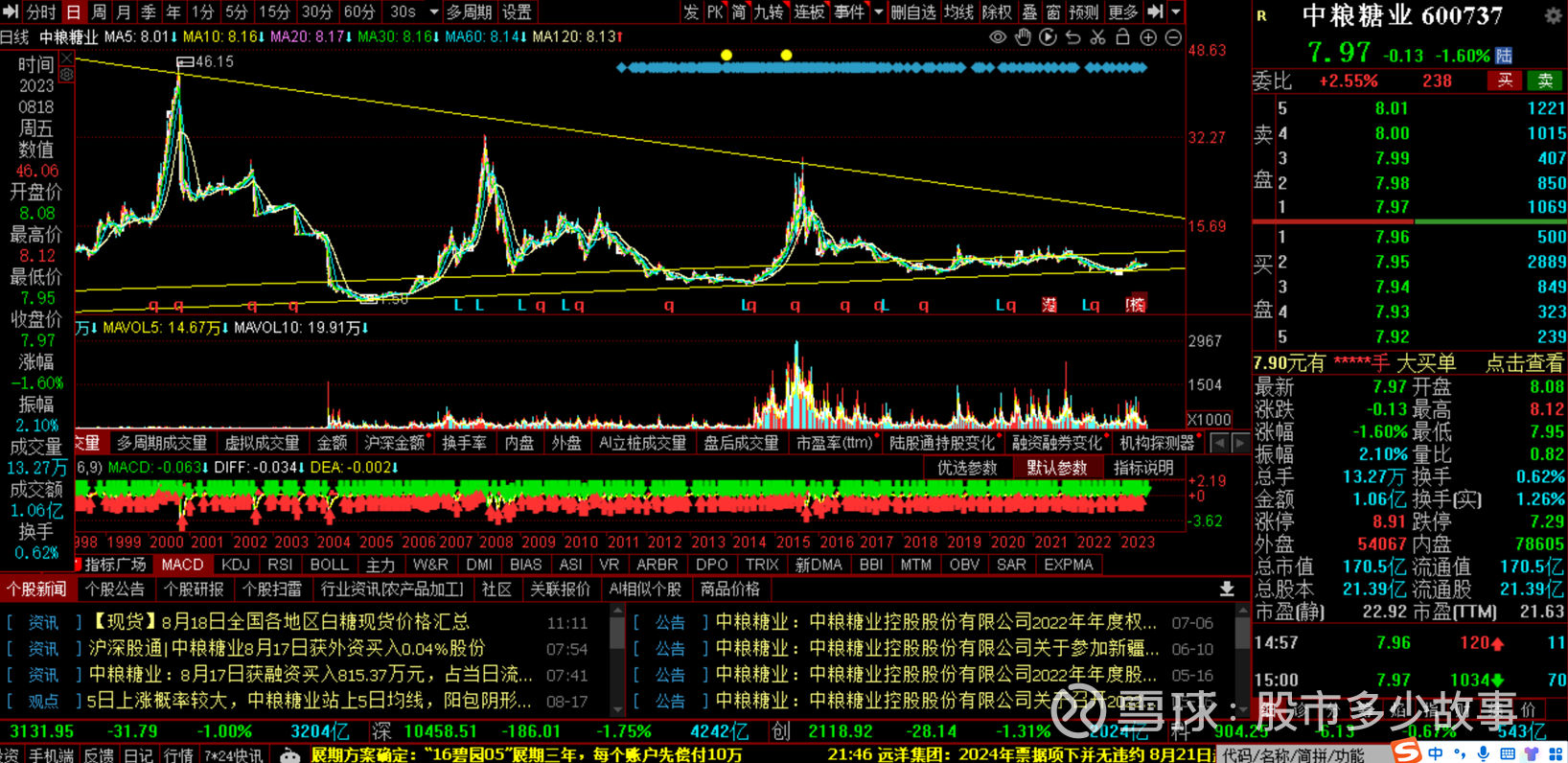Select the 60分 minute period
The width and height of the screenshot is (1568, 763).
click(359, 12)
